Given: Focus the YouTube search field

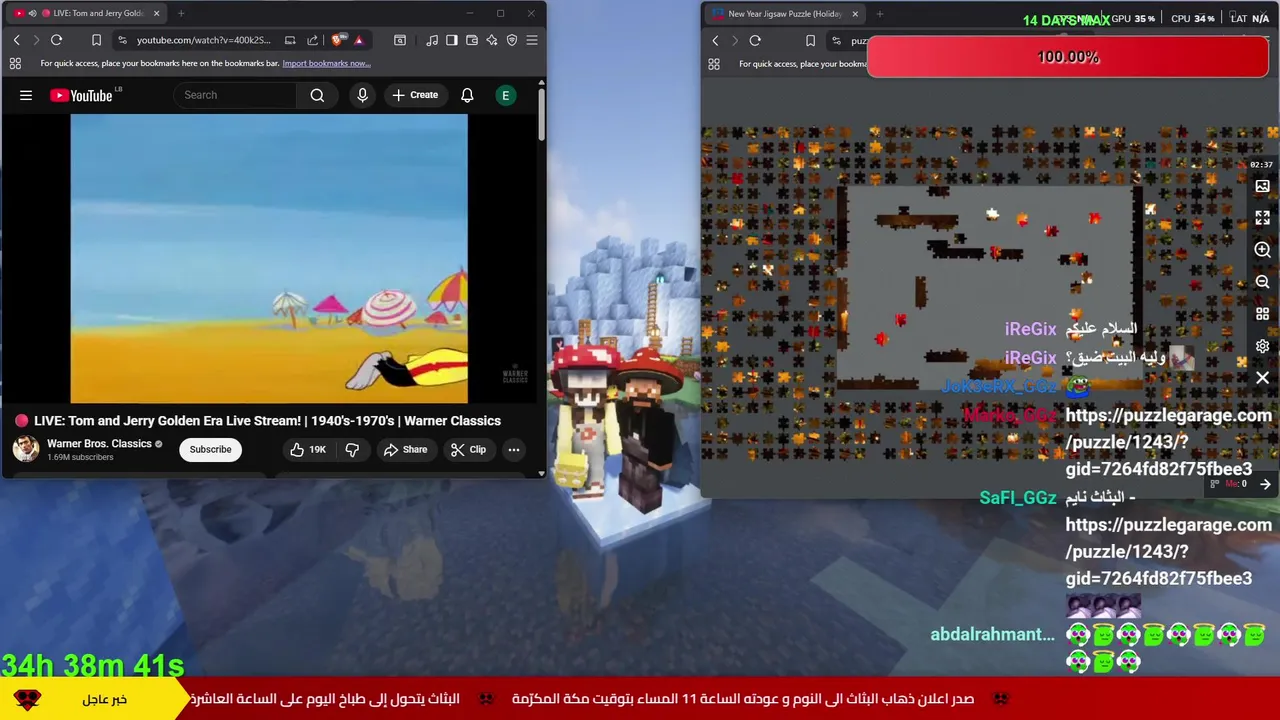Looking at the screenshot, I should coord(235,95).
